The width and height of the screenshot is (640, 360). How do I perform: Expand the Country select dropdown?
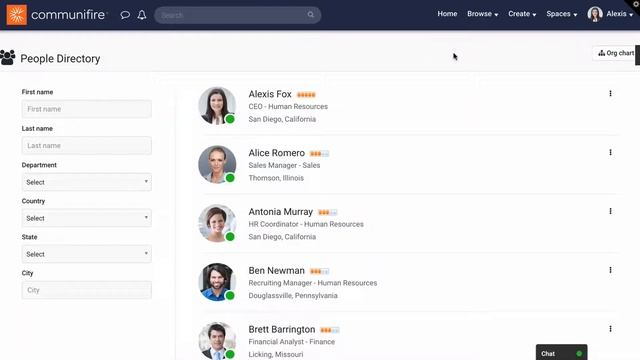(x=87, y=218)
